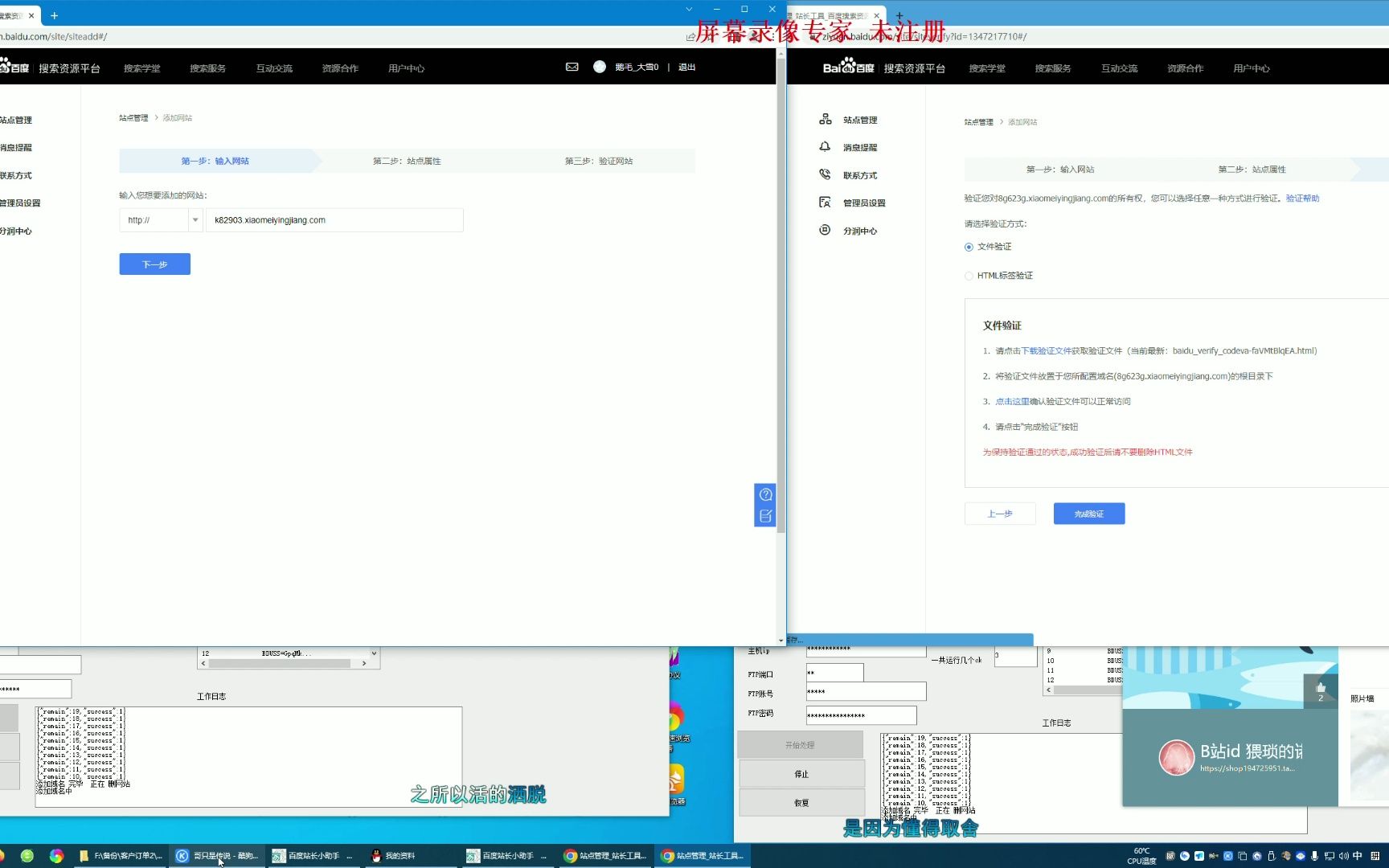Image resolution: width=1389 pixels, height=868 pixels.
Task: Click 联系方式 phone icon in right browser
Action: pyautogui.click(x=825, y=174)
